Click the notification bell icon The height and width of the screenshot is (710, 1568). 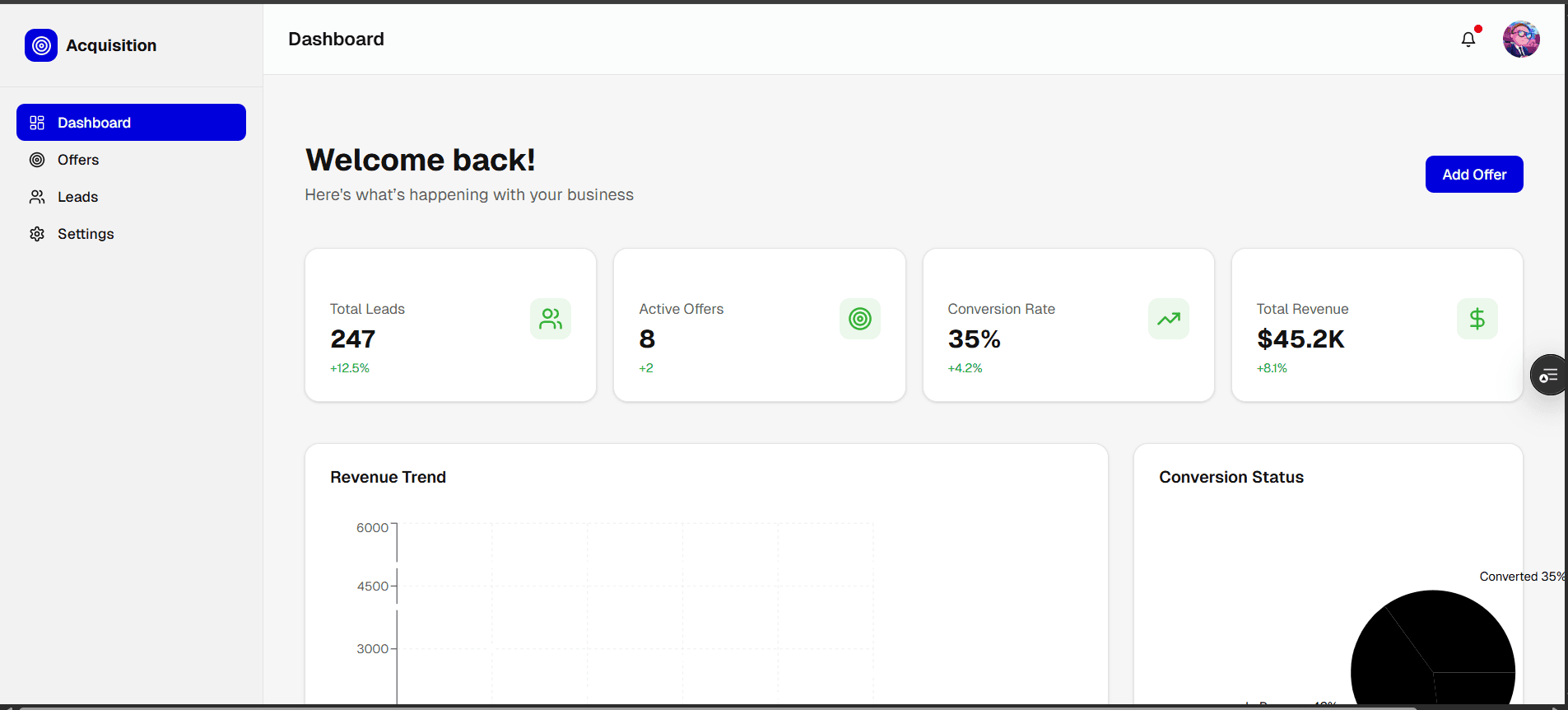pos(1468,39)
